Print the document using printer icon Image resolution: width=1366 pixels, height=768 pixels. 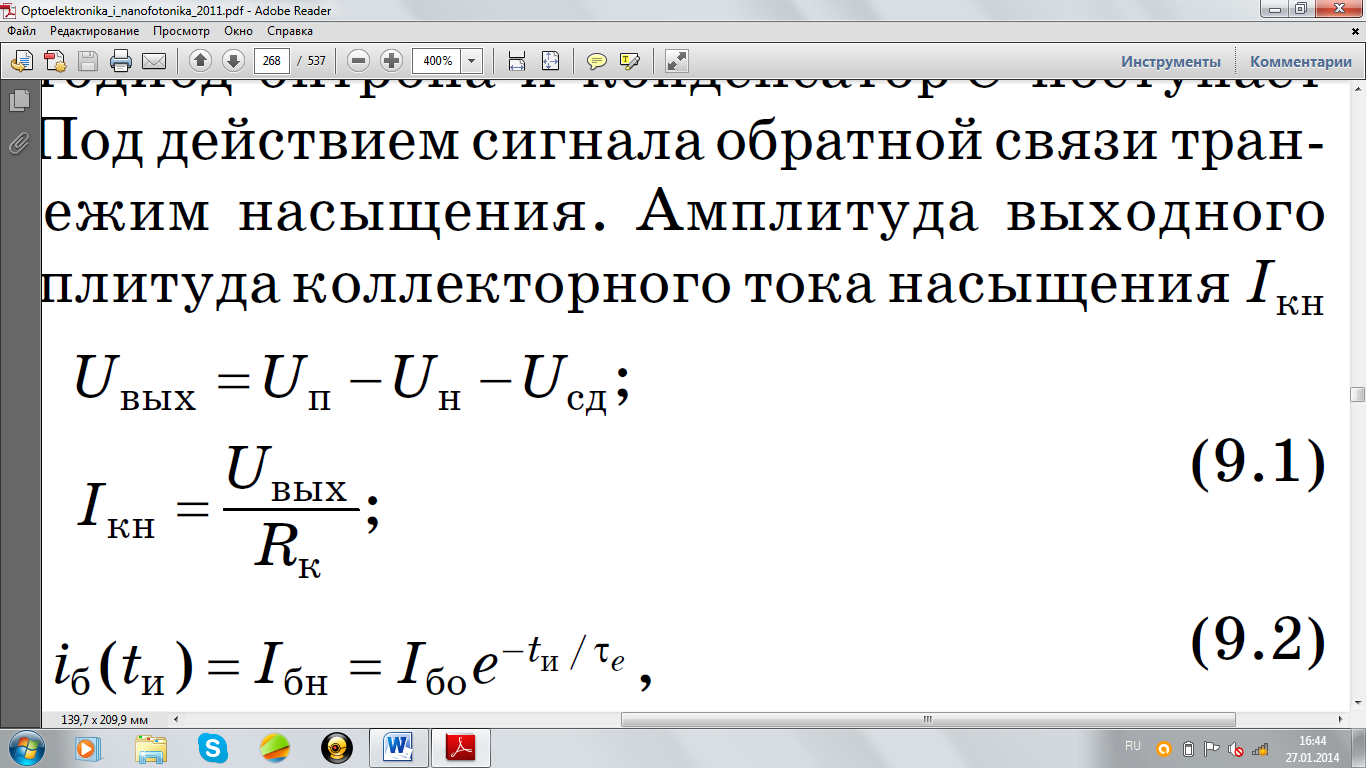point(121,60)
